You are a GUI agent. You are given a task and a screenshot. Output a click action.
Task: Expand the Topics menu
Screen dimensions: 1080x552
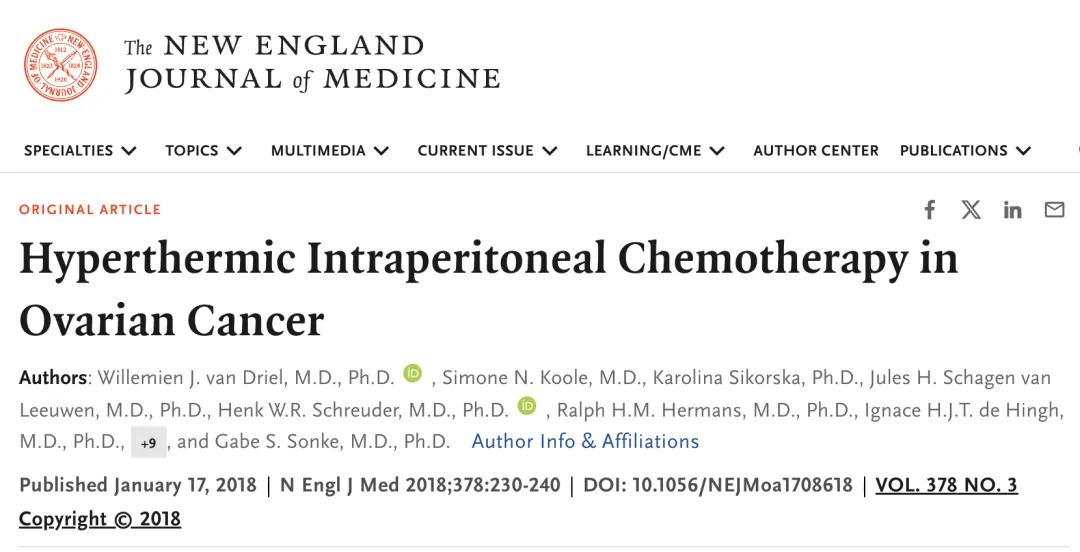coord(204,150)
